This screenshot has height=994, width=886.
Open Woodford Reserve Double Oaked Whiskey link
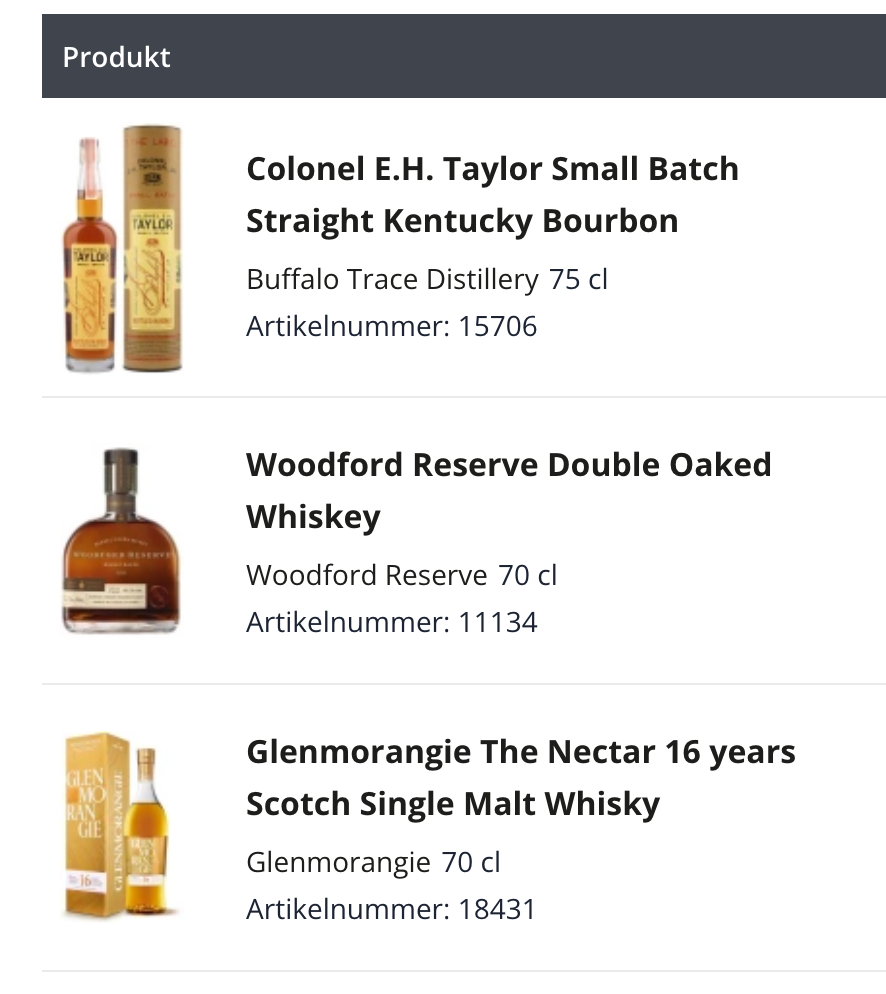(508, 465)
